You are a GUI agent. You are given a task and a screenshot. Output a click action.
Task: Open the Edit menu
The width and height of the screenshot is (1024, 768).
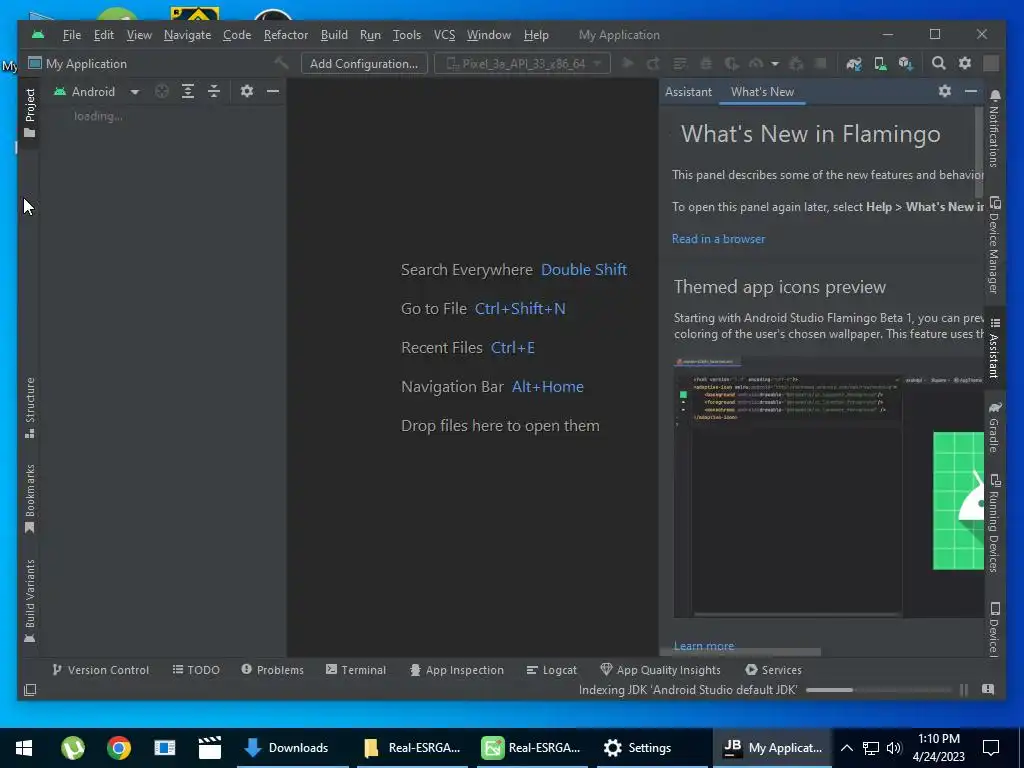tap(104, 35)
